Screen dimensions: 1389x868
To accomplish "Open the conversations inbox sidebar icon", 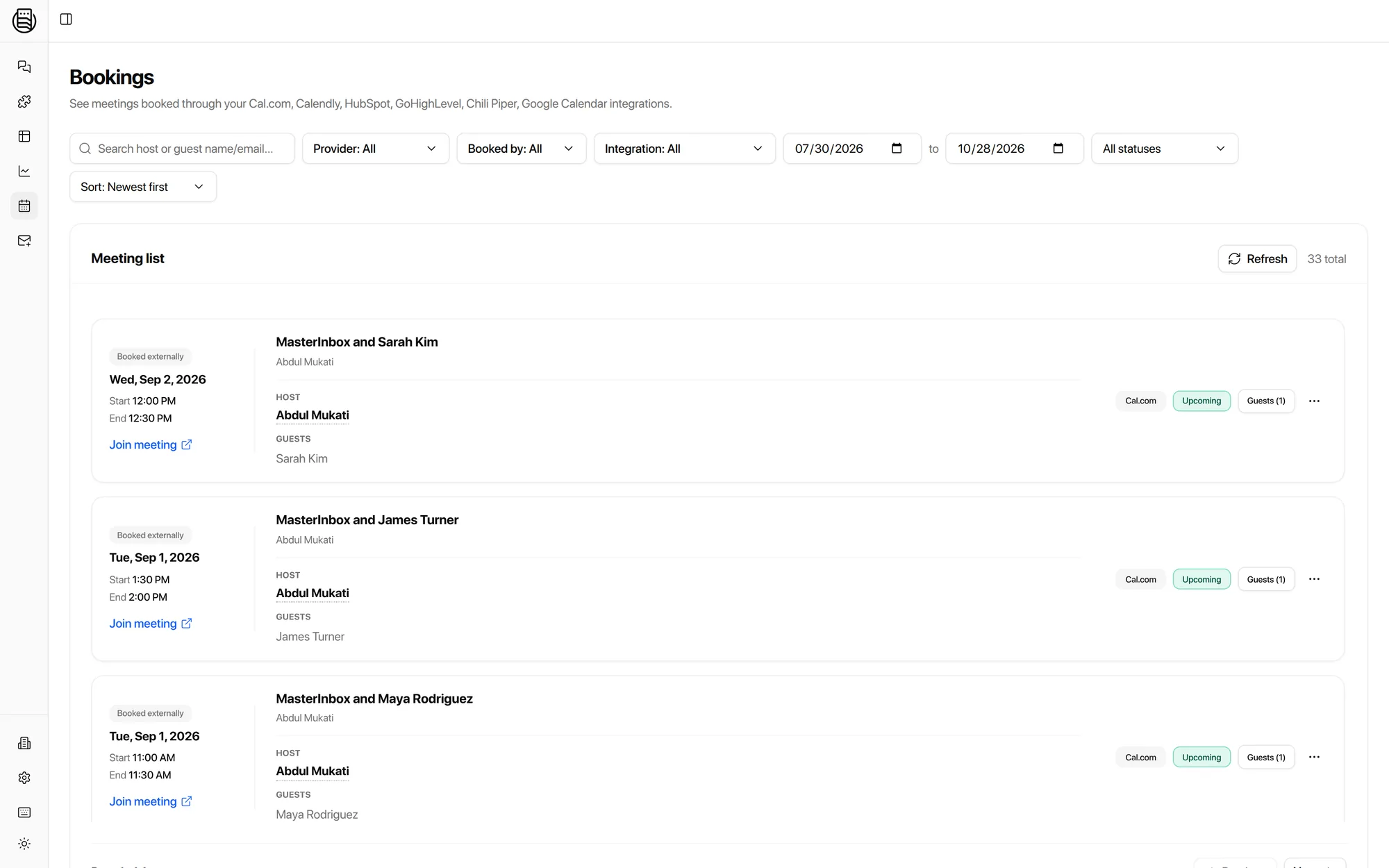I will [x=24, y=67].
